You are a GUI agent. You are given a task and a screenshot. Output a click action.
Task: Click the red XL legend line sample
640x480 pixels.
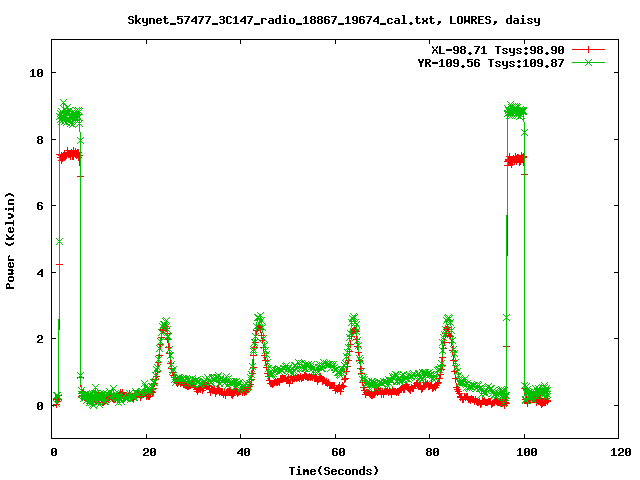tap(588, 50)
